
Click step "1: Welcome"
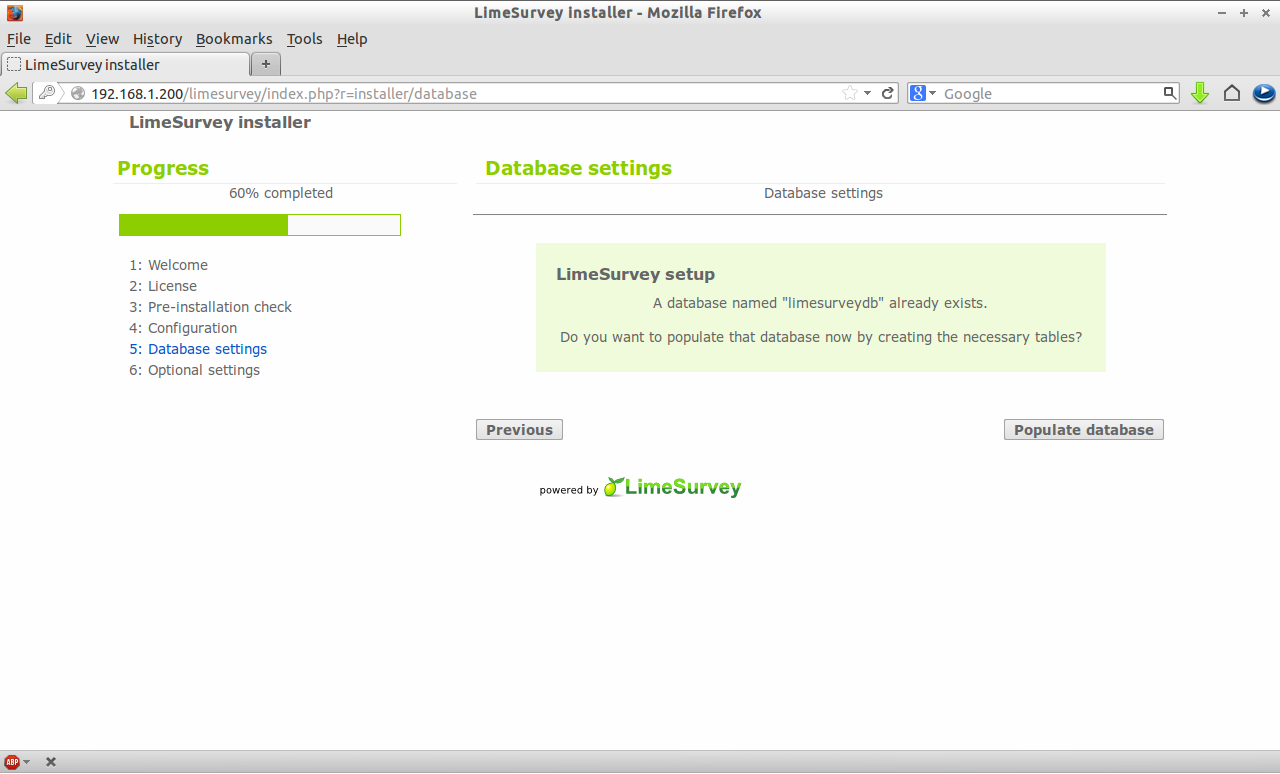click(x=168, y=265)
